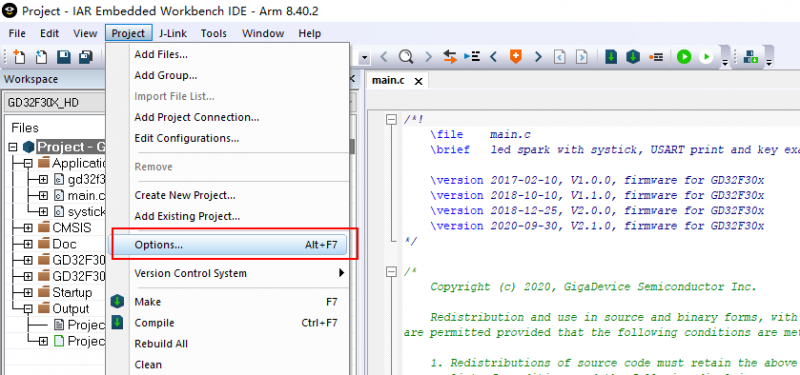This screenshot has height=375, width=800.
Task: Open the GD32F30X_HD configuration dropdown
Action: coord(53,103)
